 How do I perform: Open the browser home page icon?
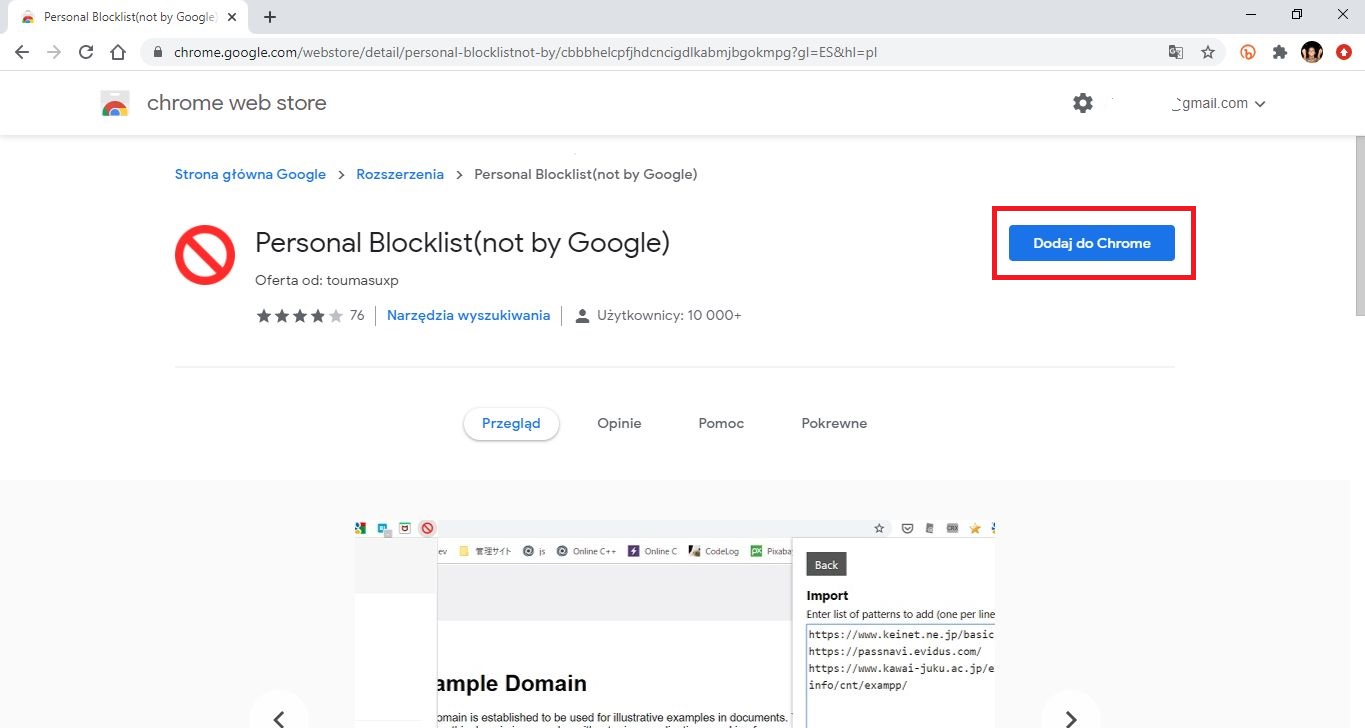tap(118, 52)
